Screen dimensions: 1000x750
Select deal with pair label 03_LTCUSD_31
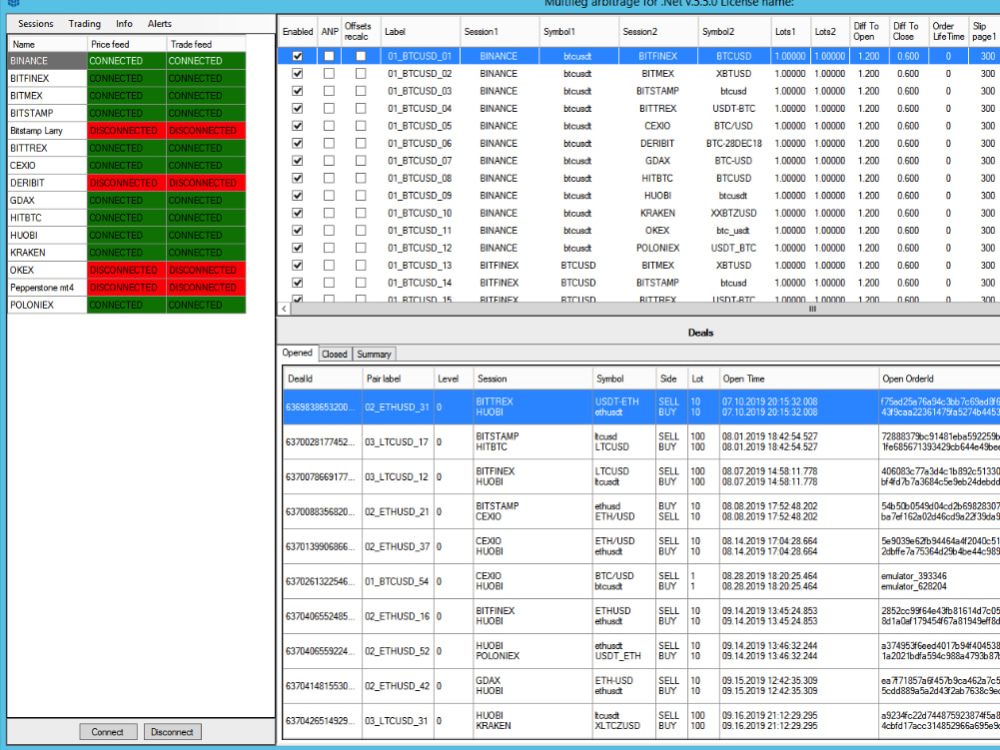pos(397,721)
